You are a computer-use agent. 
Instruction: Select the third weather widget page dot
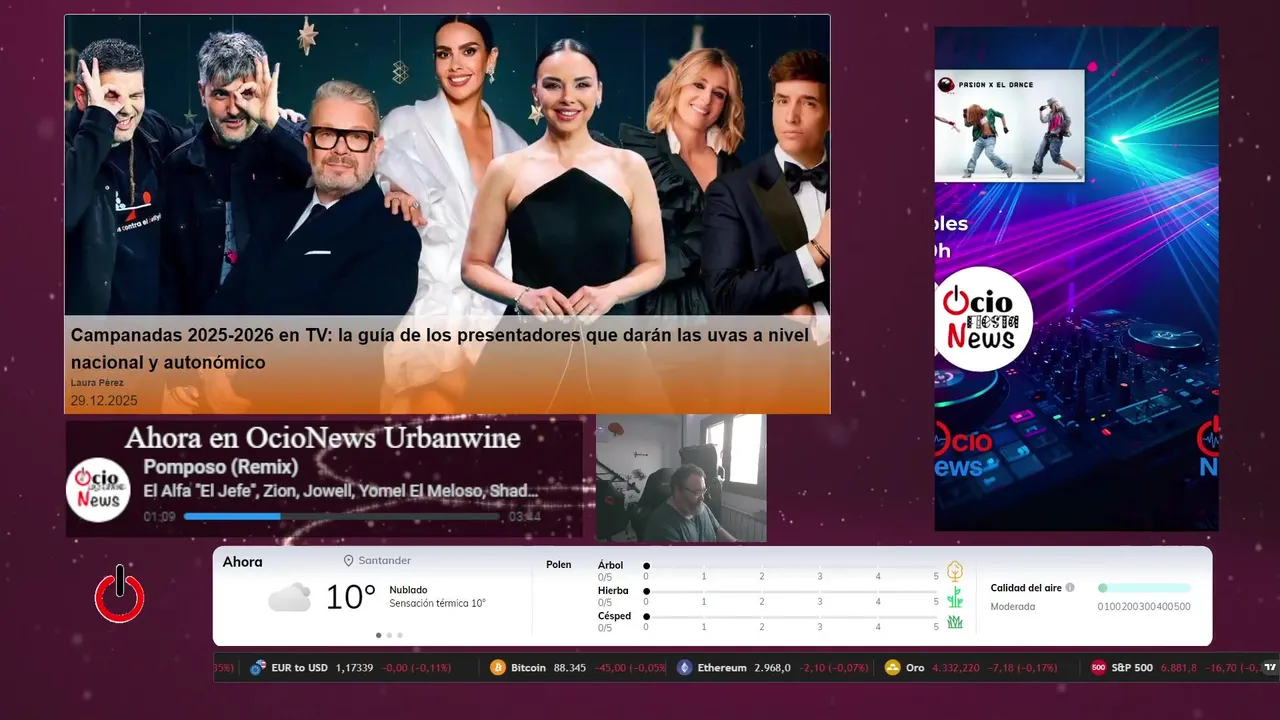pyautogui.click(x=400, y=635)
